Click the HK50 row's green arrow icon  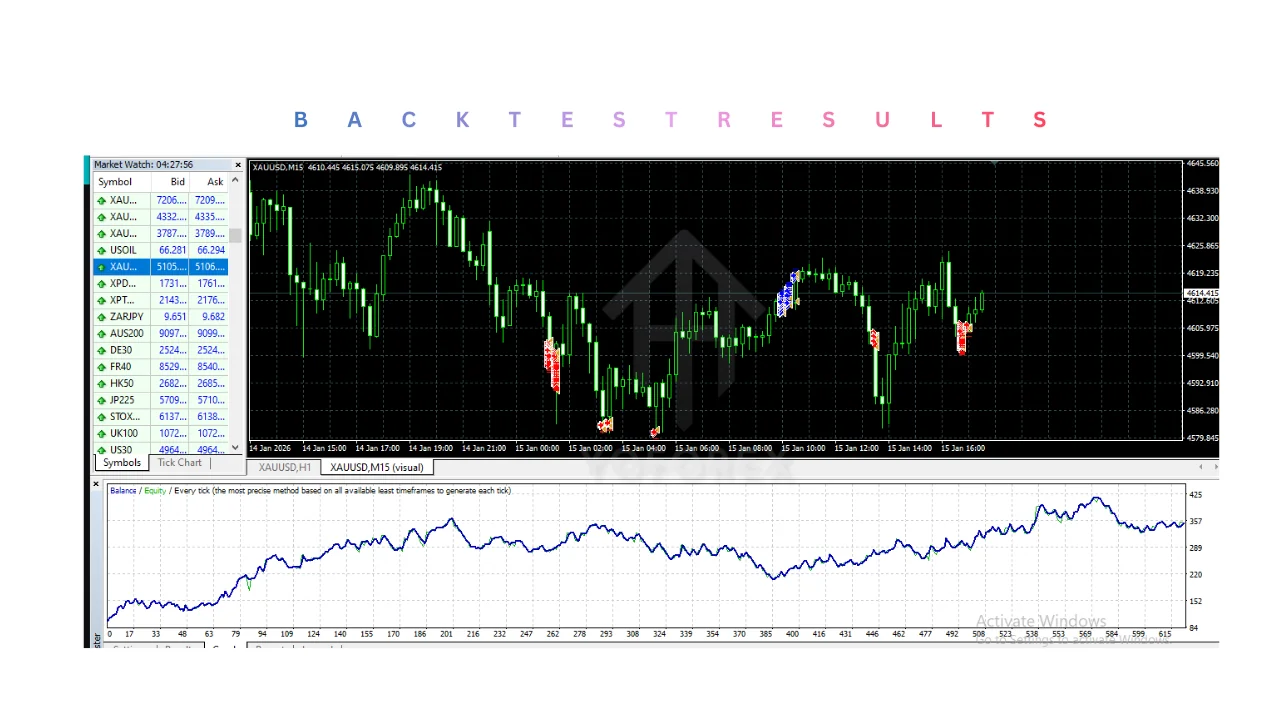101,384
